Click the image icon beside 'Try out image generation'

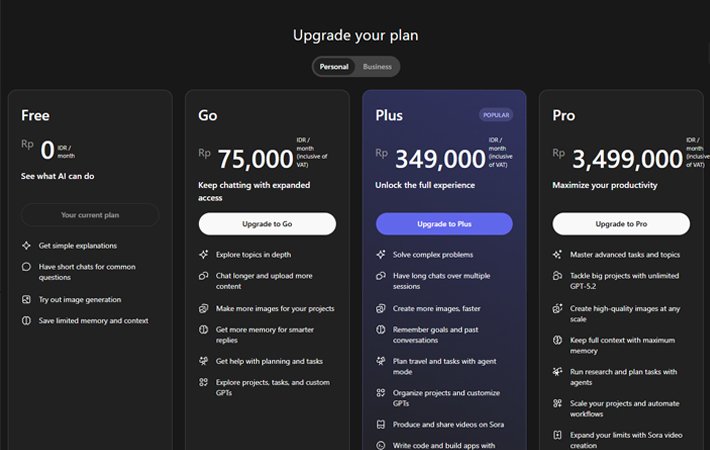26,299
